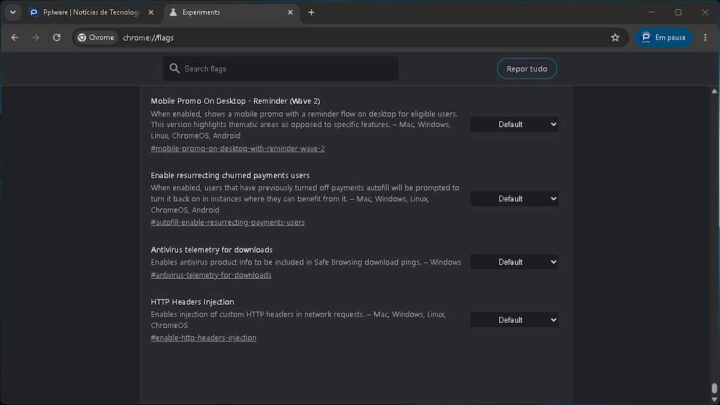Viewport: 720px width, 405px height.
Task: Open the Em pausa profile button
Action: pyautogui.click(x=664, y=38)
